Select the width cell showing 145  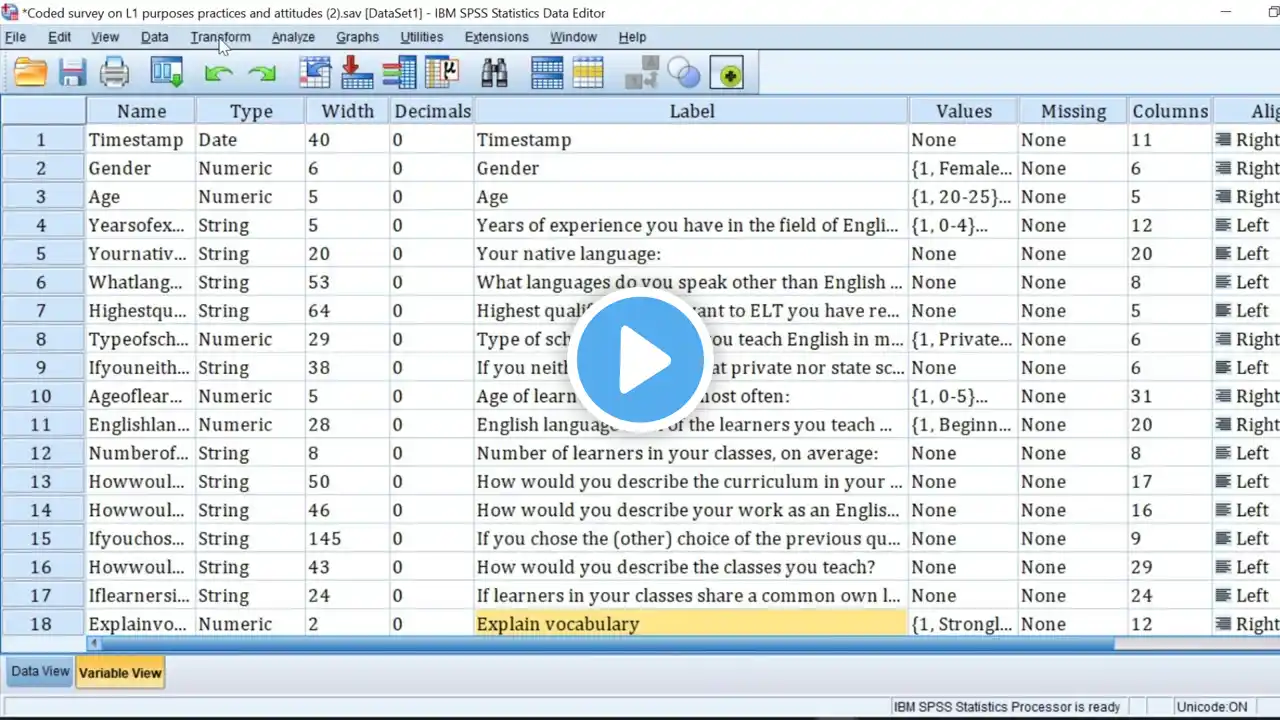(x=348, y=539)
